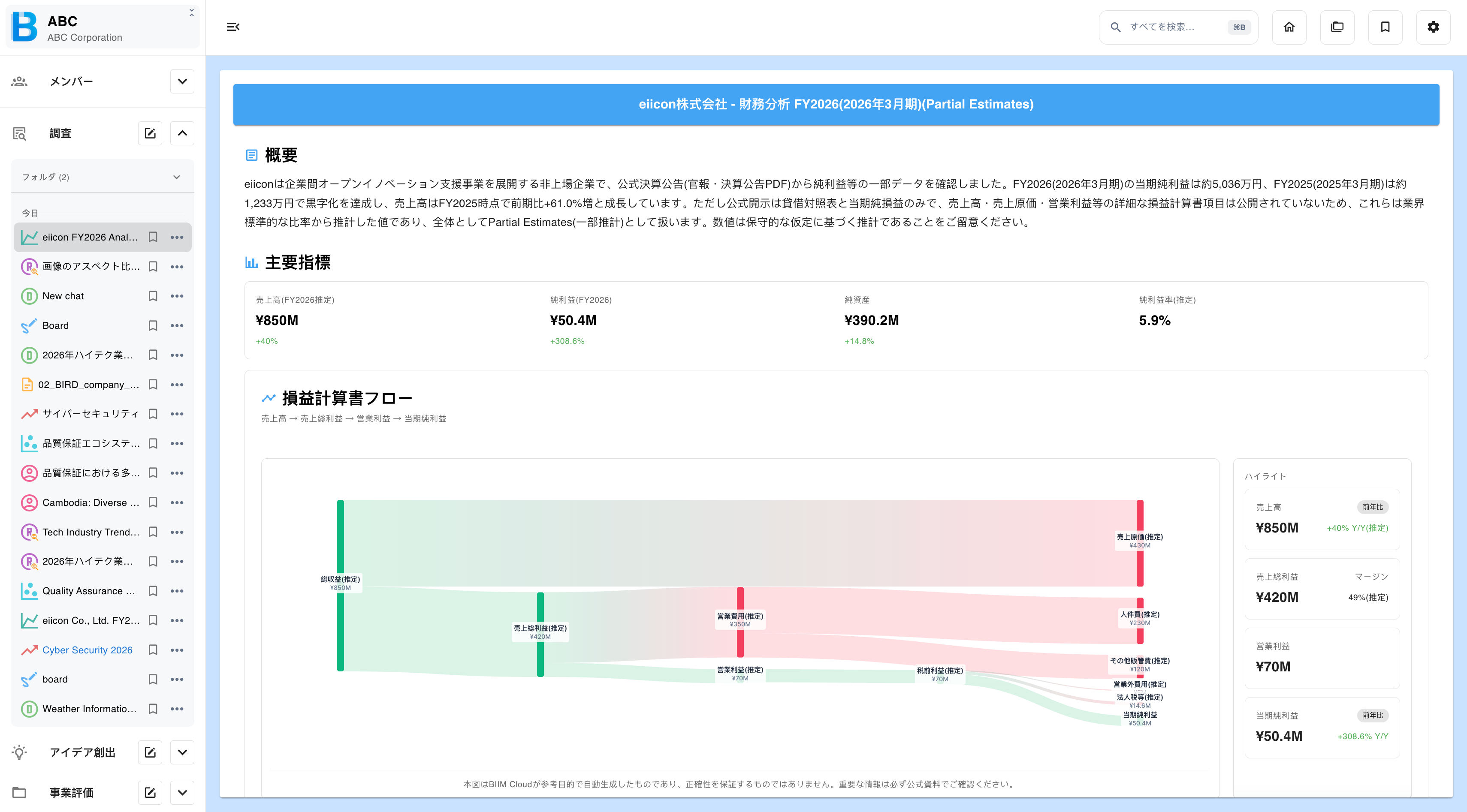
Task: Expand the メンバー section chevron
Action: pos(182,81)
